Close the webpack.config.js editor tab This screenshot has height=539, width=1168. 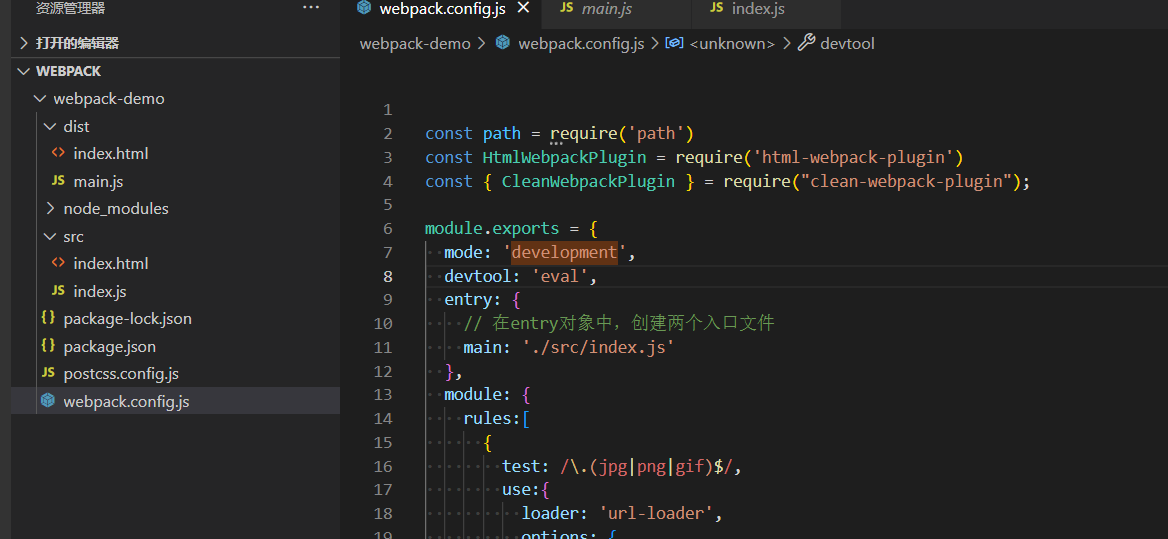coord(523,8)
